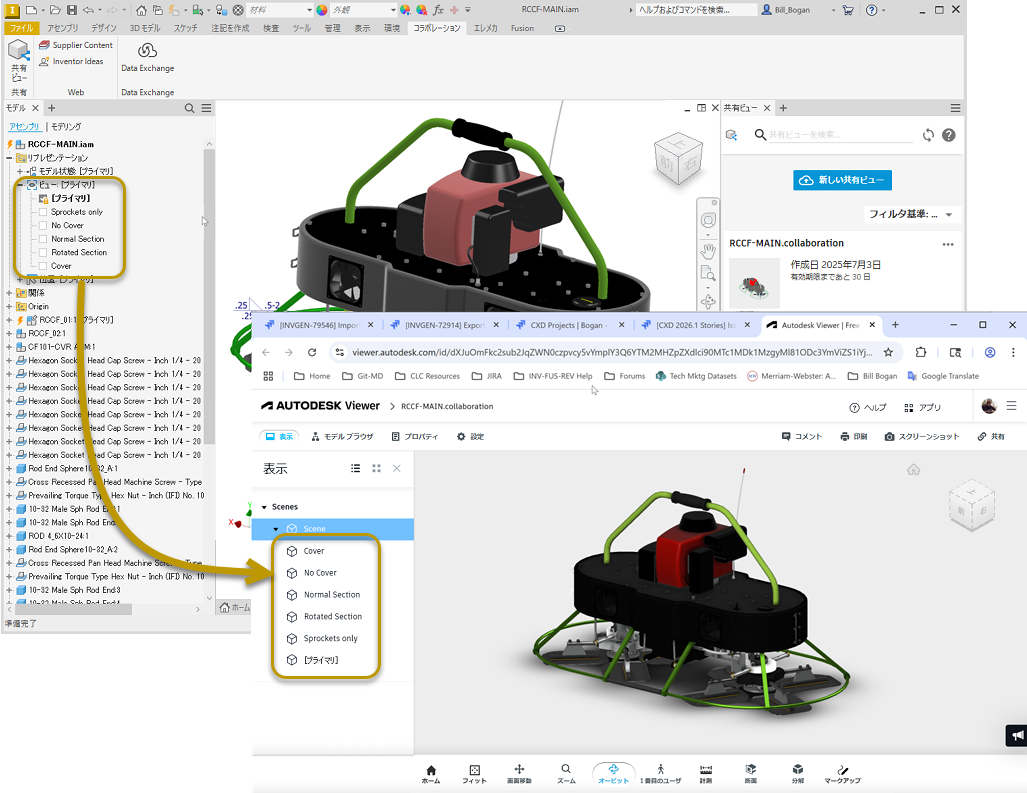Click the shared view ribbon button
The height and width of the screenshot is (793, 1027).
[x=18, y=60]
